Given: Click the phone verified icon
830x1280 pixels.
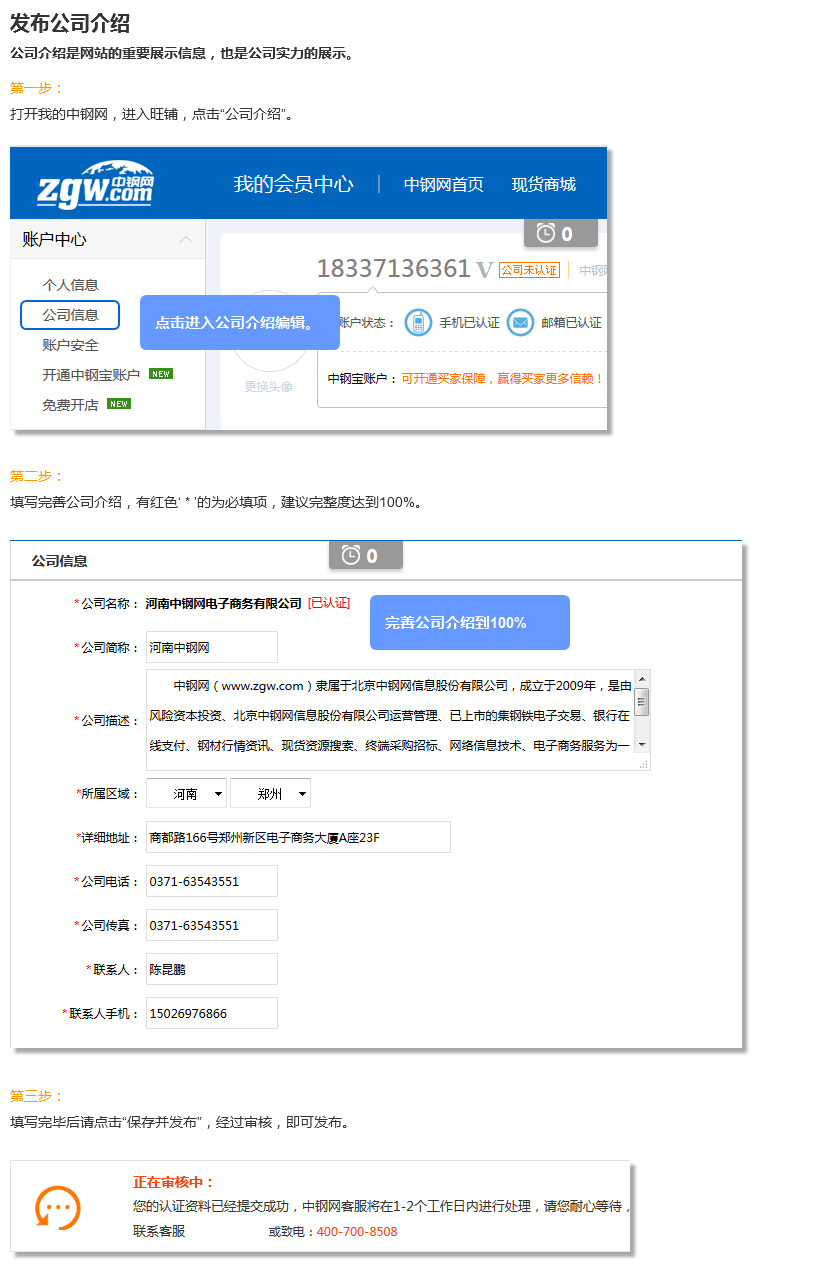Looking at the screenshot, I should (418, 323).
